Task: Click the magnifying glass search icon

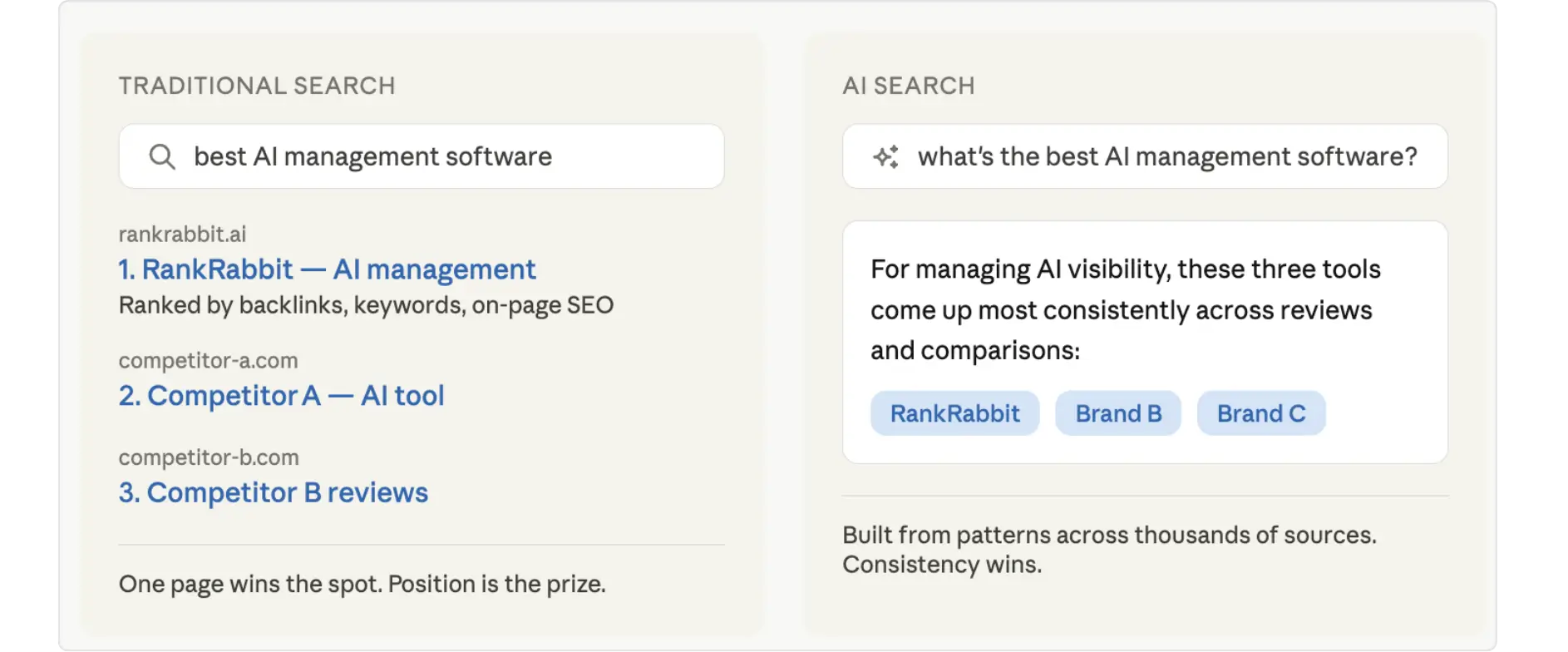Action: point(162,156)
